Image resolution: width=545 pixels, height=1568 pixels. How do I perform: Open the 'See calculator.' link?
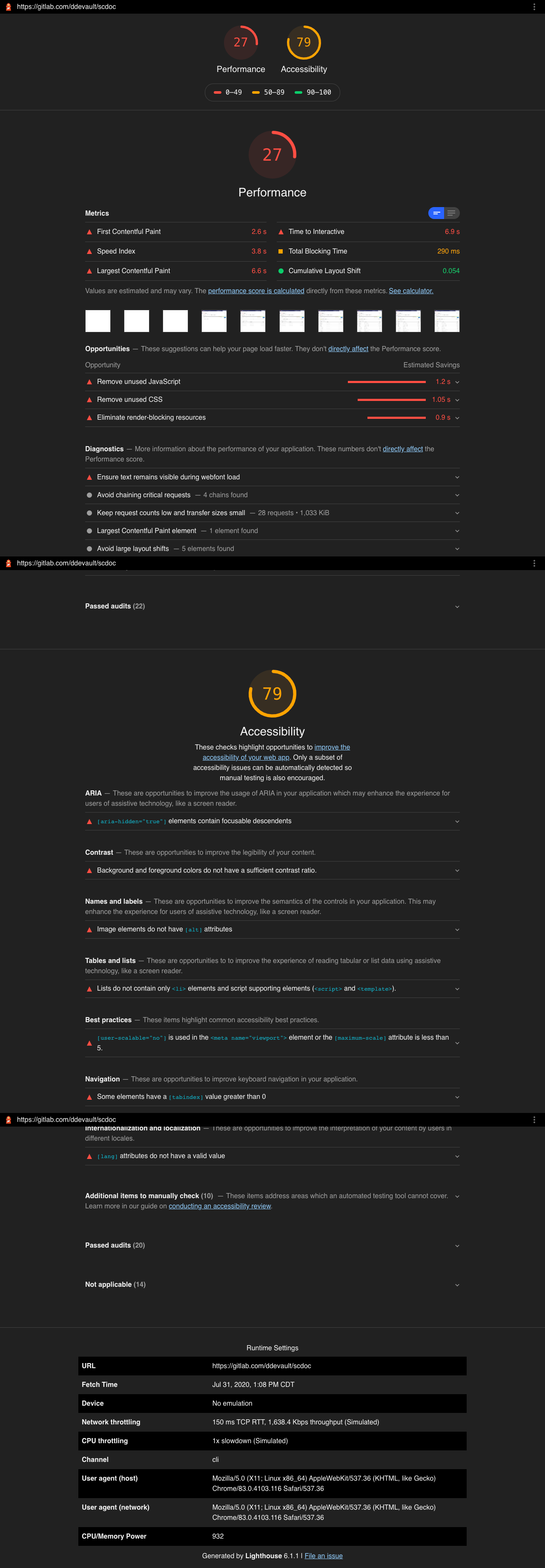click(x=411, y=291)
